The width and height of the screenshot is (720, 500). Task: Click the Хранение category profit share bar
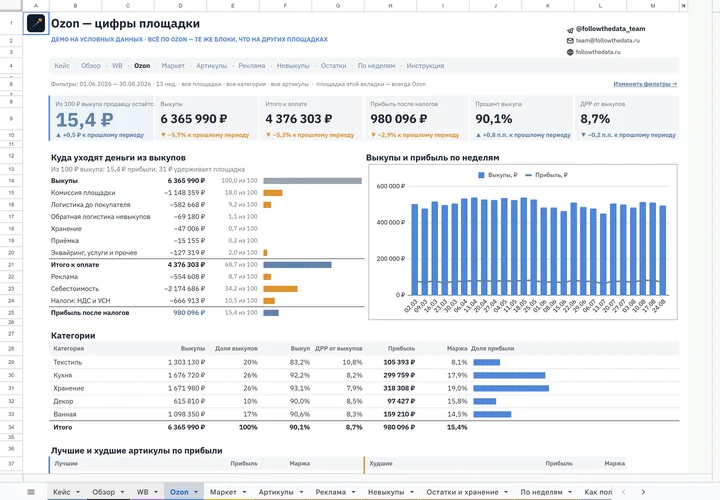click(511, 388)
